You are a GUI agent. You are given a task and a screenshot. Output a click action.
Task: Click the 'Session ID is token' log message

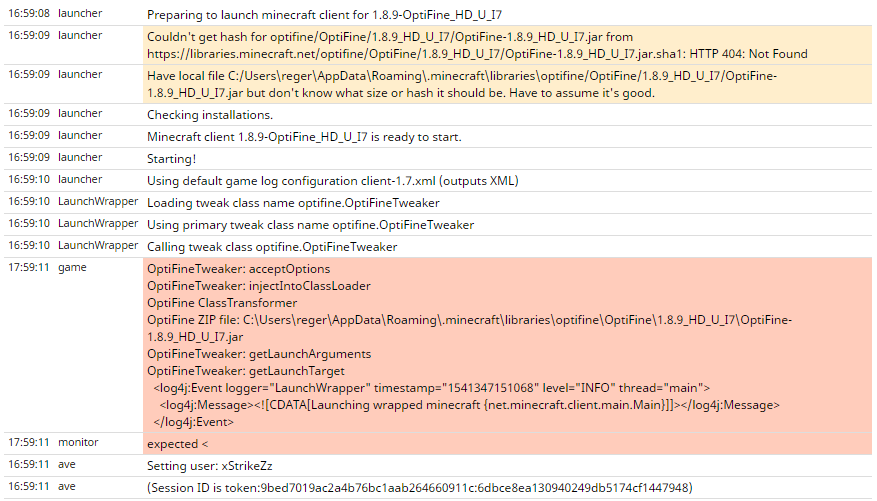click(x=419, y=488)
